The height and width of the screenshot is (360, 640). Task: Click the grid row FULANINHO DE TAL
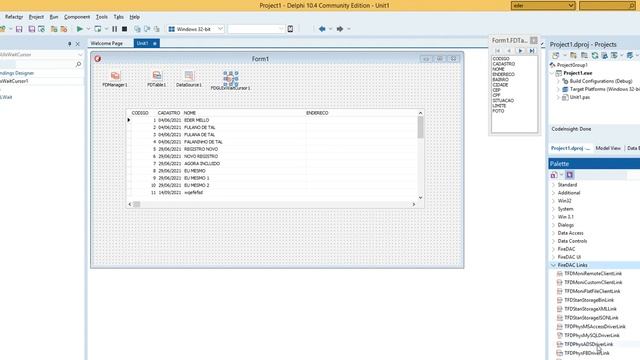[x=273, y=142]
